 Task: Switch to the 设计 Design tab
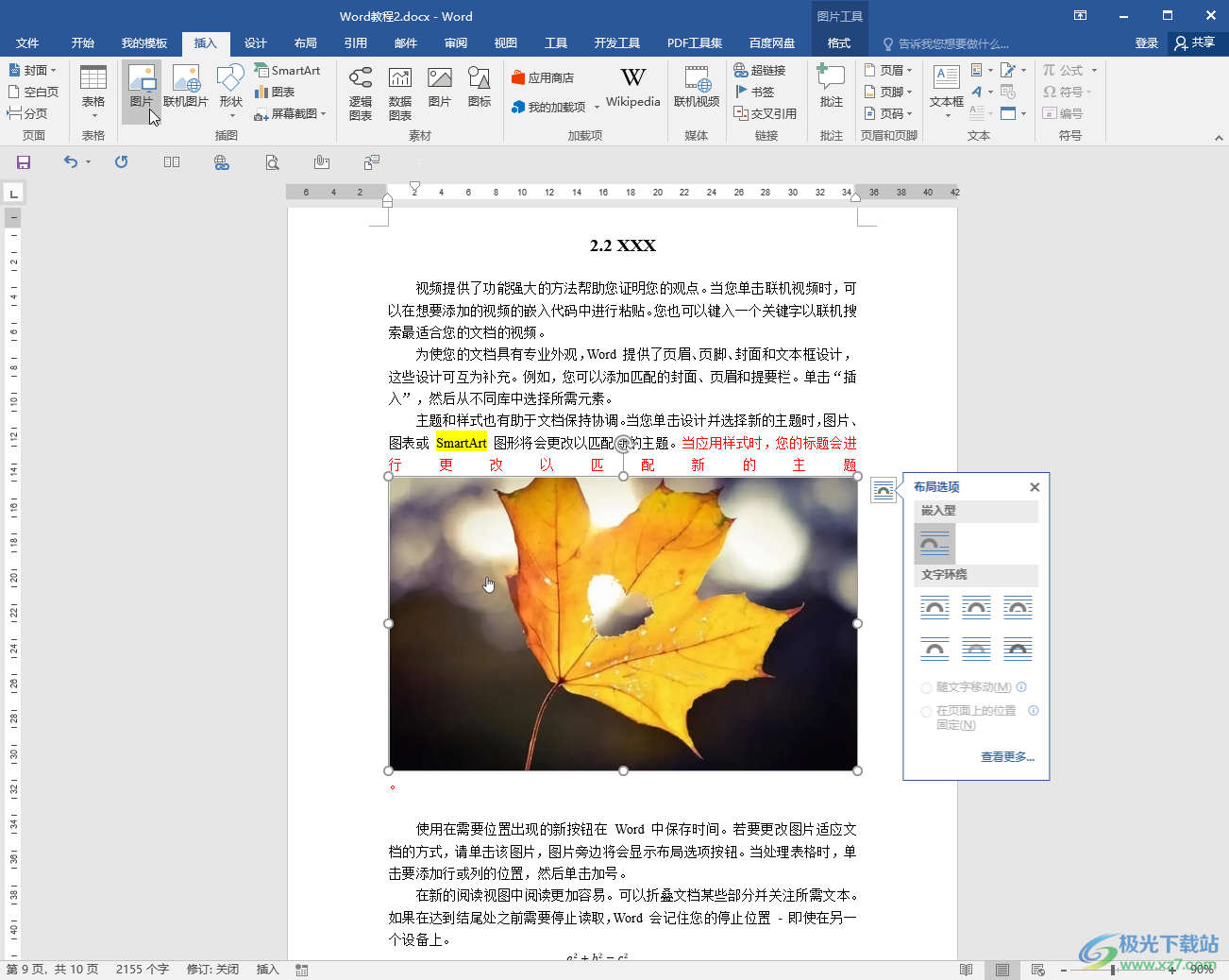256,43
